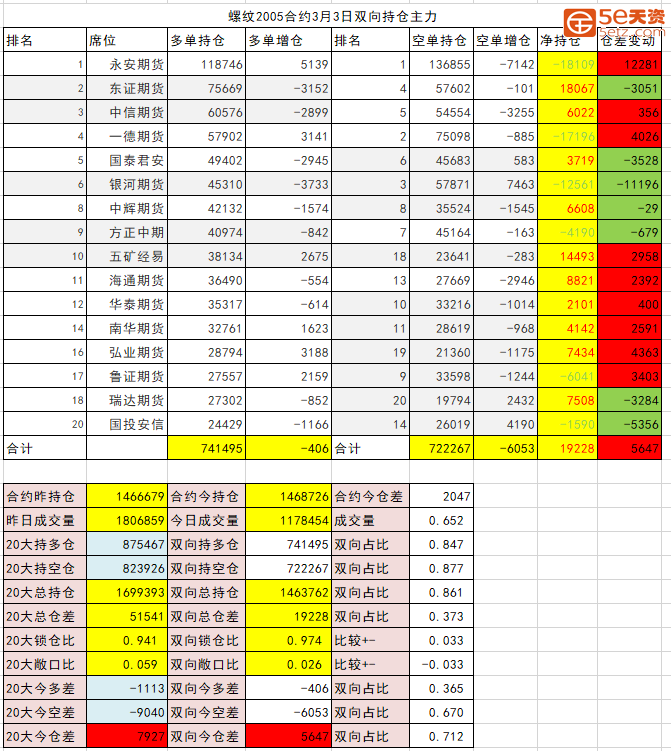Select 合约今仓差 value 2047
This screenshot has height=751, width=671.
(x=441, y=496)
